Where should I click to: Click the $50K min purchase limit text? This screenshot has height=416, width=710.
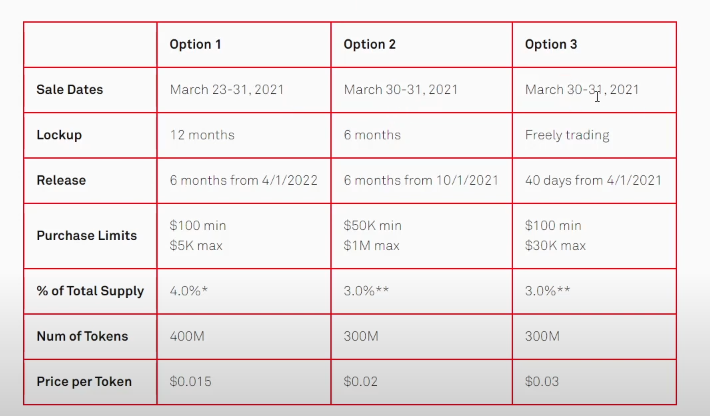(x=372, y=225)
